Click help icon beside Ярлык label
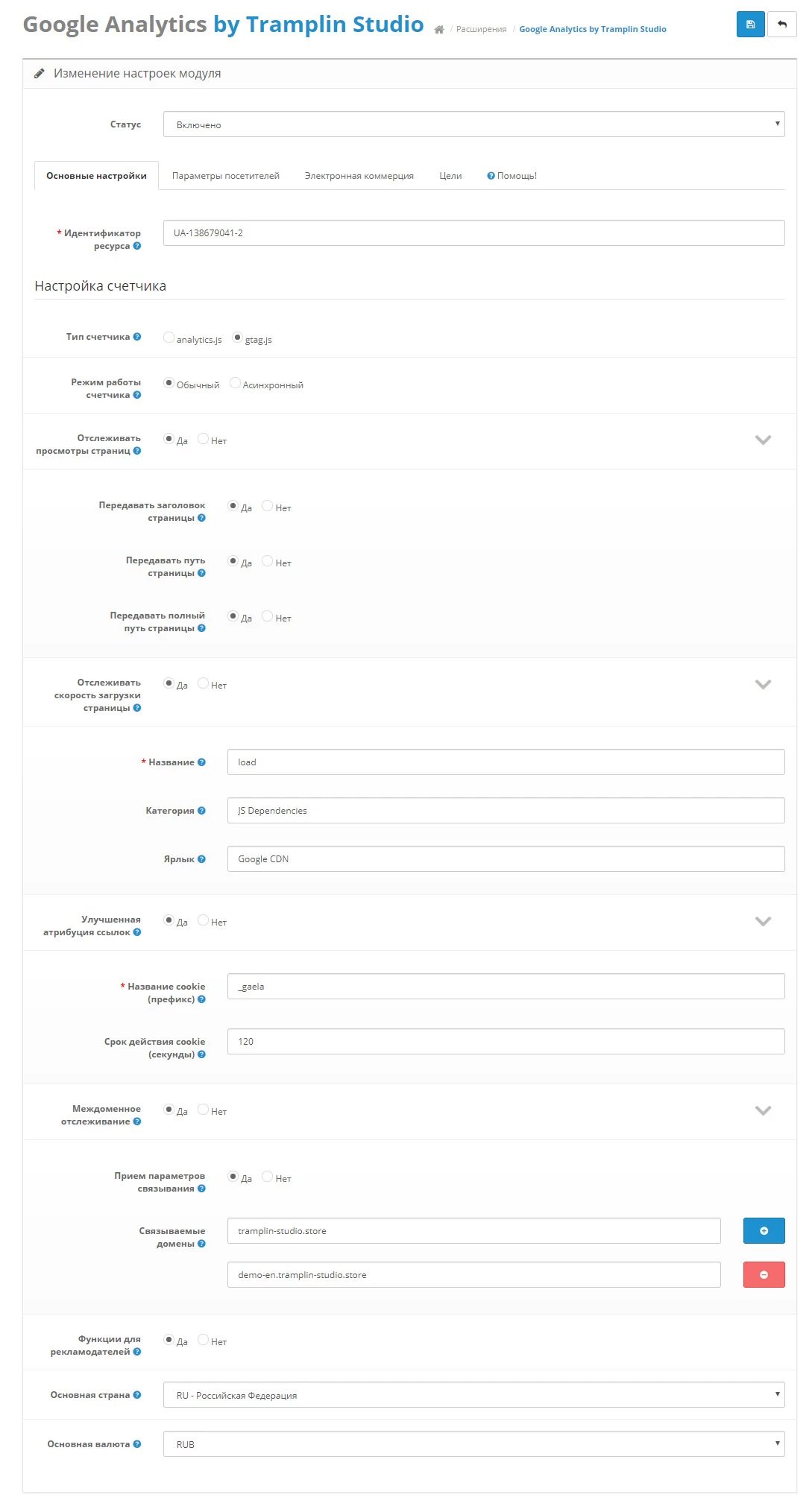This screenshot has height=1512, width=812. [201, 859]
